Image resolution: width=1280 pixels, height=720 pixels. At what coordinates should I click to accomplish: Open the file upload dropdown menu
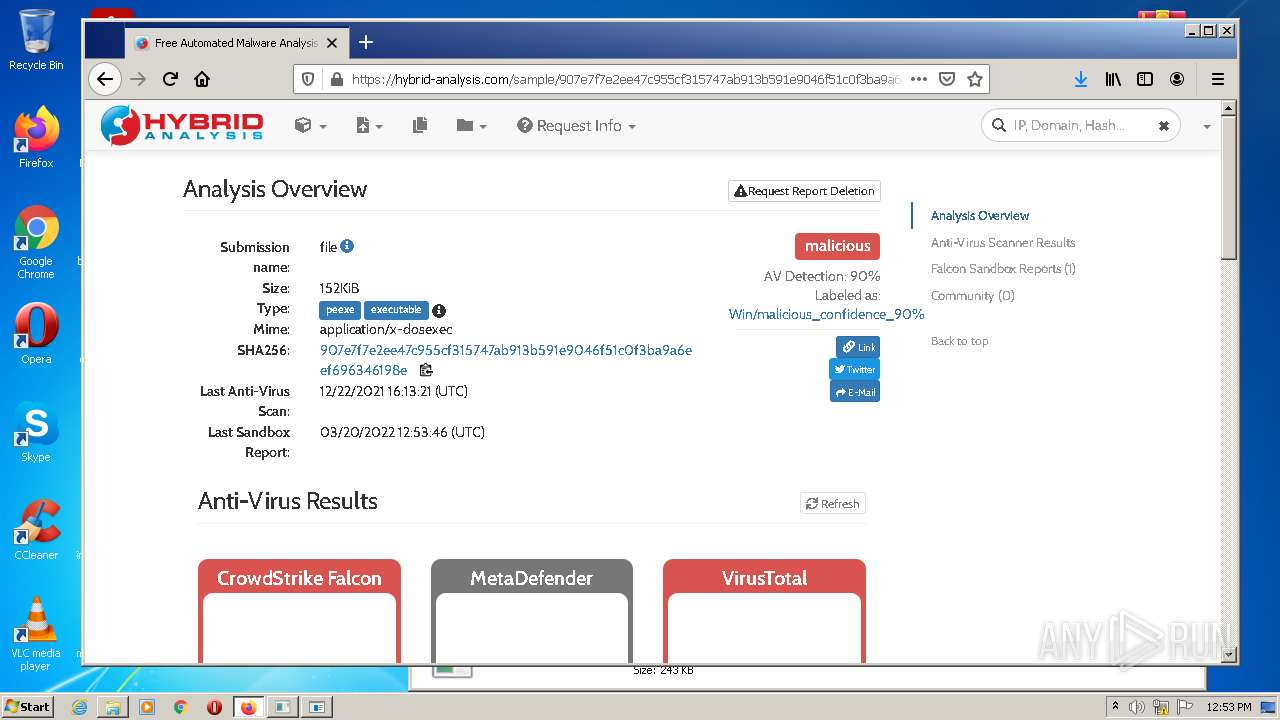tap(369, 125)
